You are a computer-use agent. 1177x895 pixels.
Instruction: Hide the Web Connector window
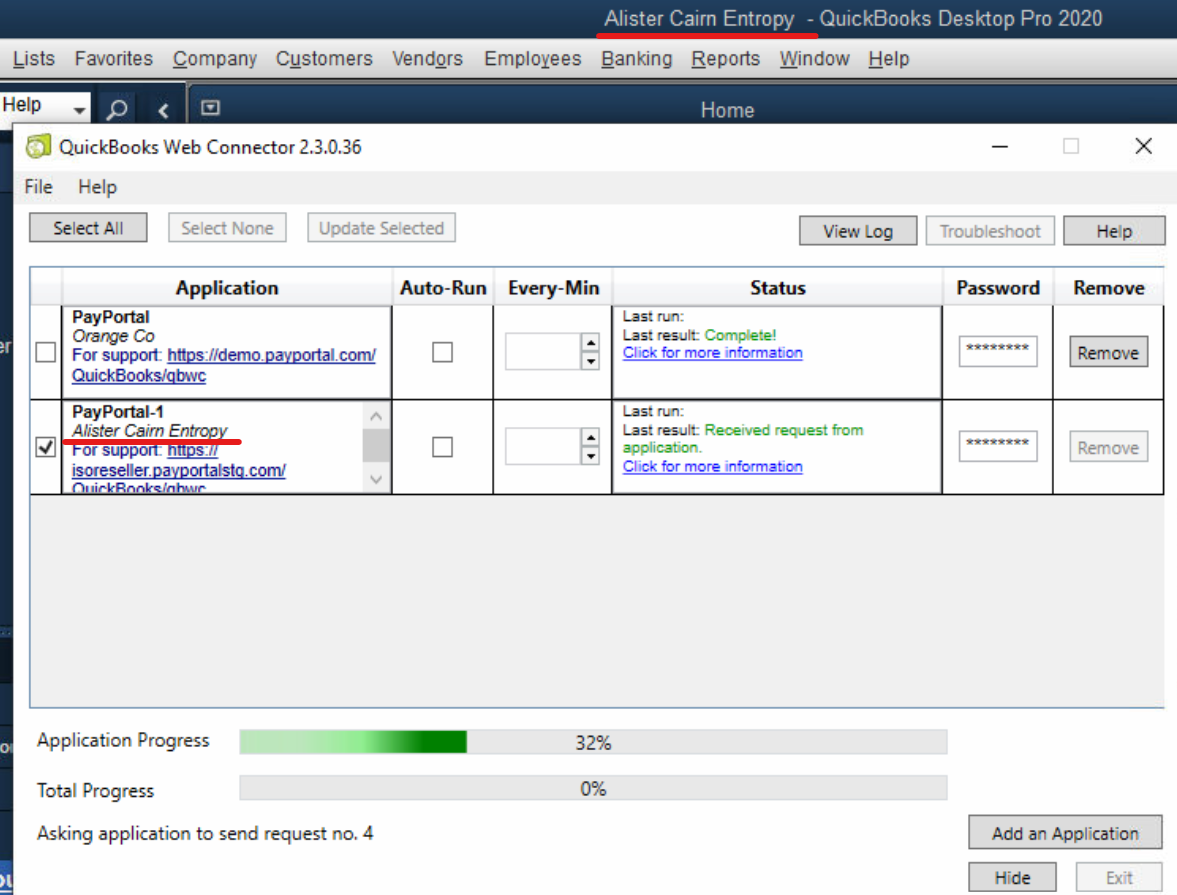click(x=1012, y=877)
